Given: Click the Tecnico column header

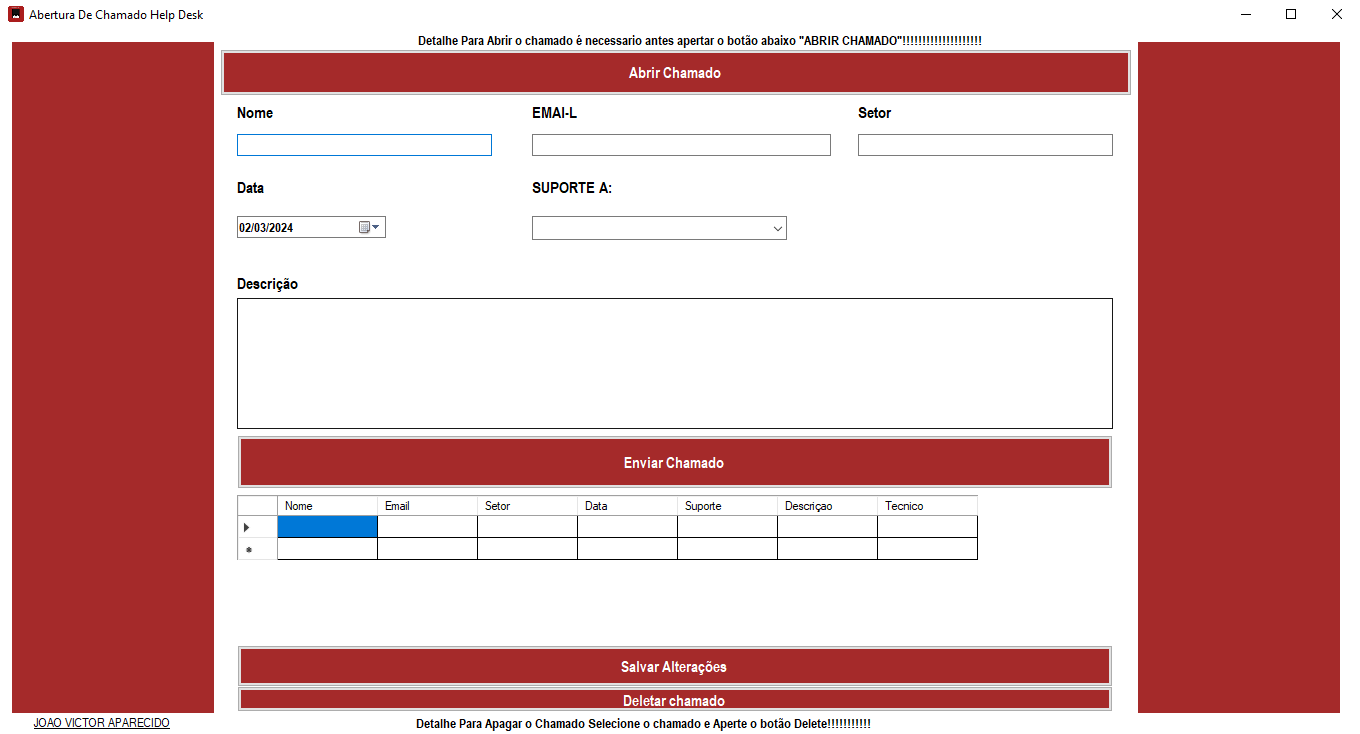Looking at the screenshot, I should (x=927, y=506).
